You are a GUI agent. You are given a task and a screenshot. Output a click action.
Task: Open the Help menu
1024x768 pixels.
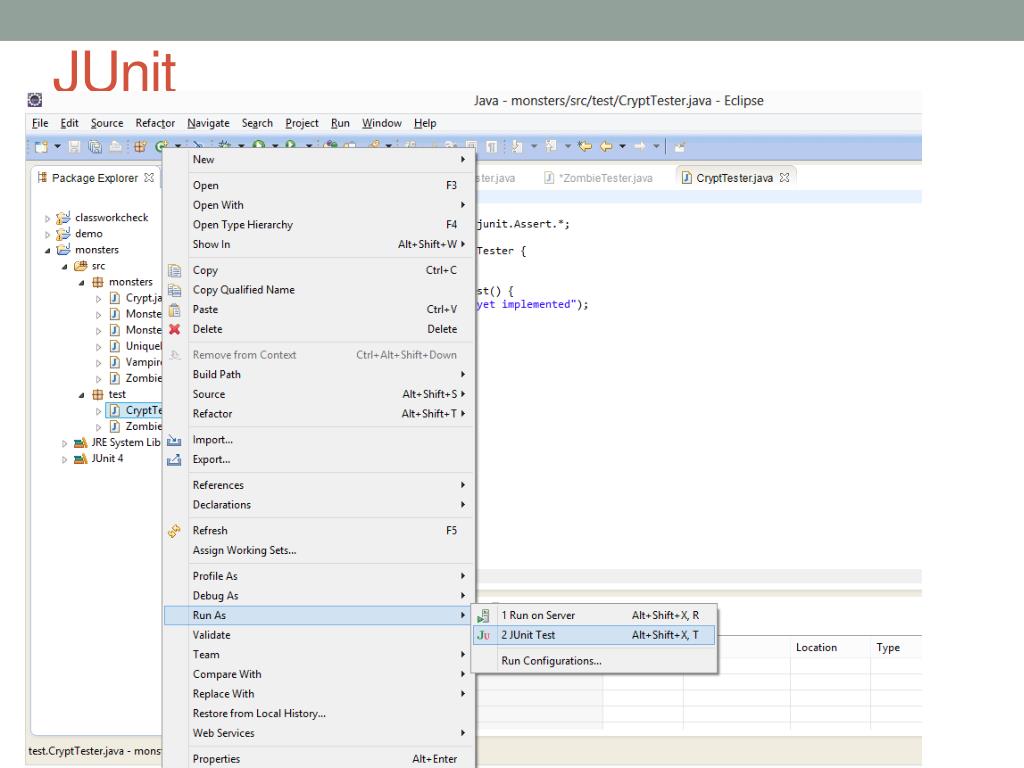click(x=425, y=123)
